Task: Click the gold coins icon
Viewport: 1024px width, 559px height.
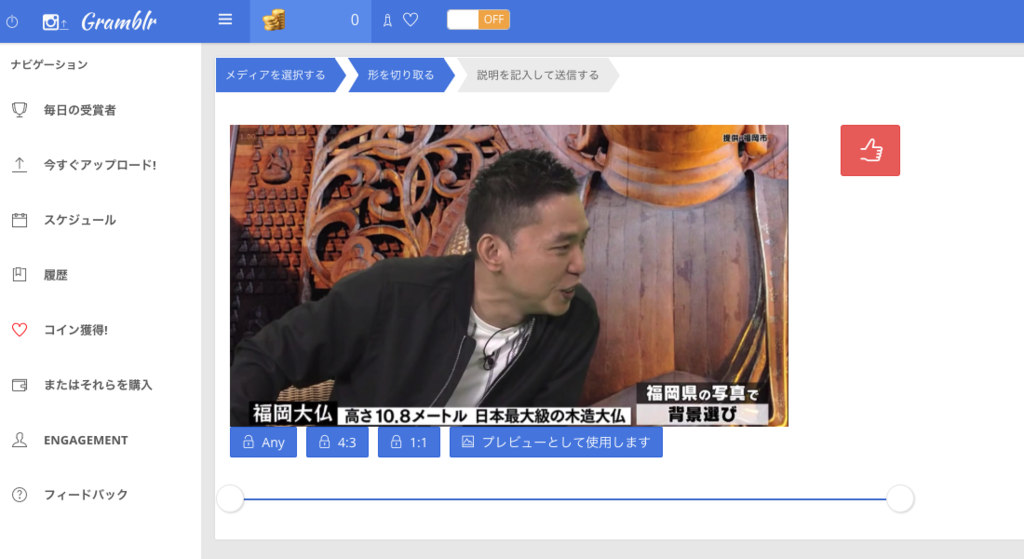Action: [x=274, y=20]
